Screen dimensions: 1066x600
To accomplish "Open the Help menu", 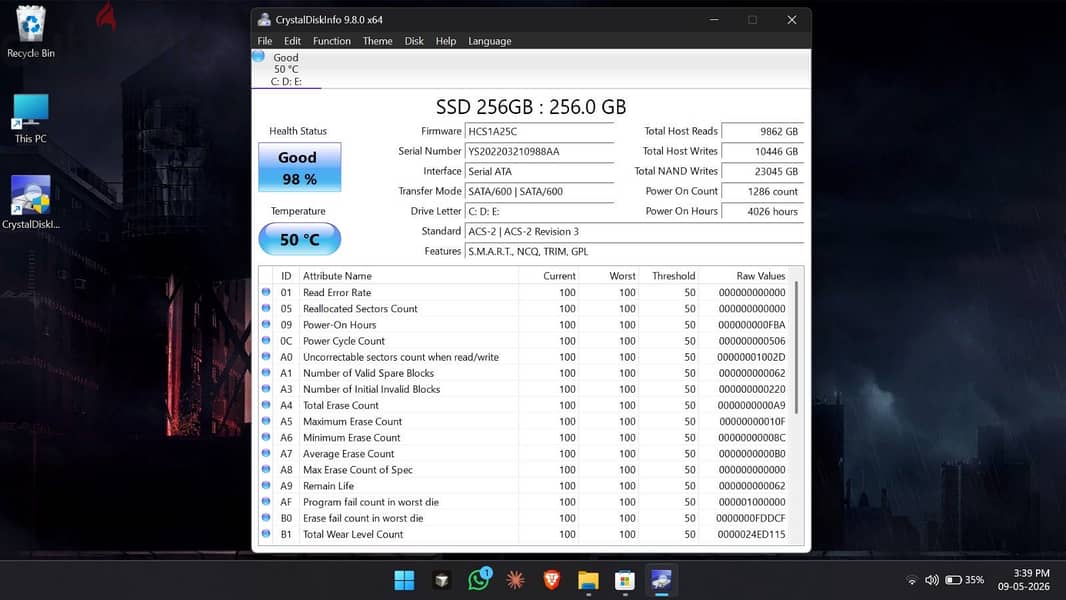I will (446, 41).
